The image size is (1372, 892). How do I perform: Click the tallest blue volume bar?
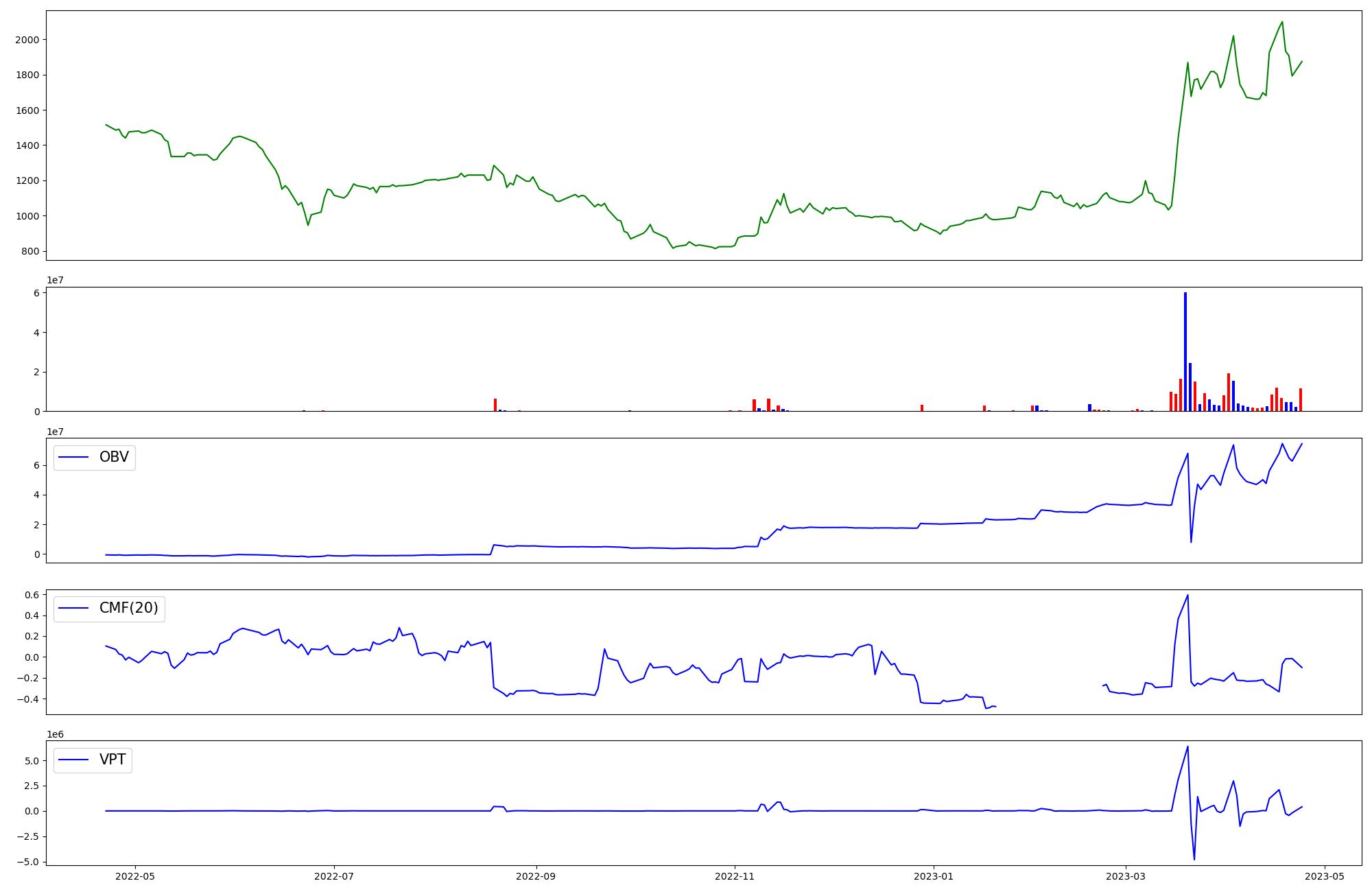tap(1185, 351)
